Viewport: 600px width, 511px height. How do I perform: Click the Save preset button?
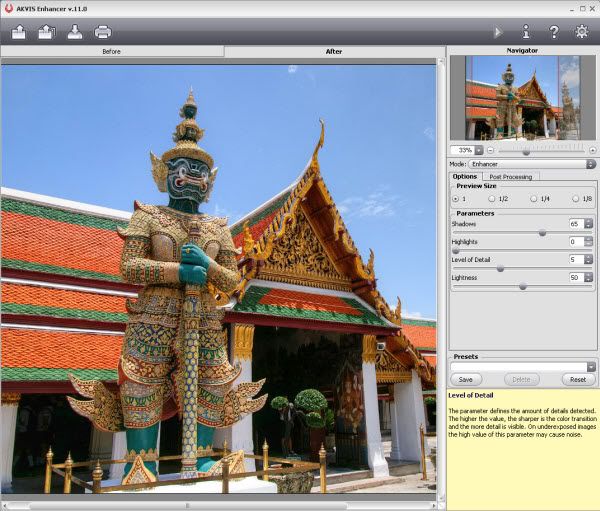tap(465, 380)
